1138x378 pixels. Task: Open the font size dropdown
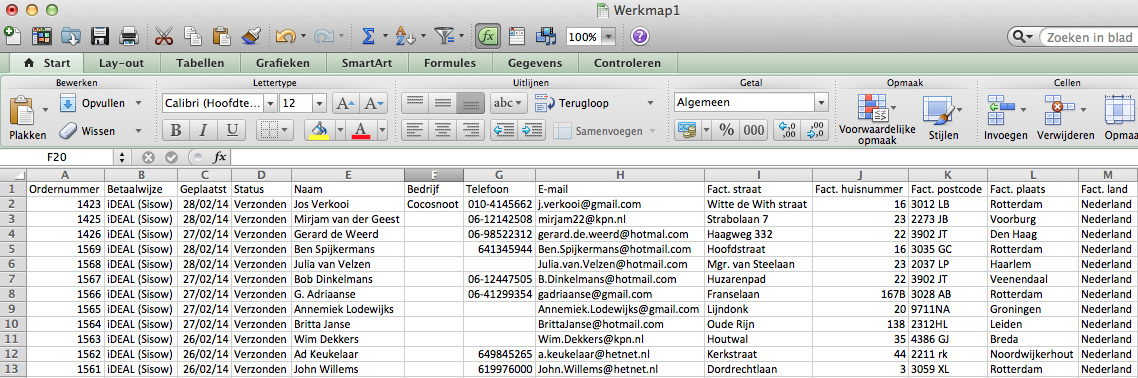tap(319, 103)
